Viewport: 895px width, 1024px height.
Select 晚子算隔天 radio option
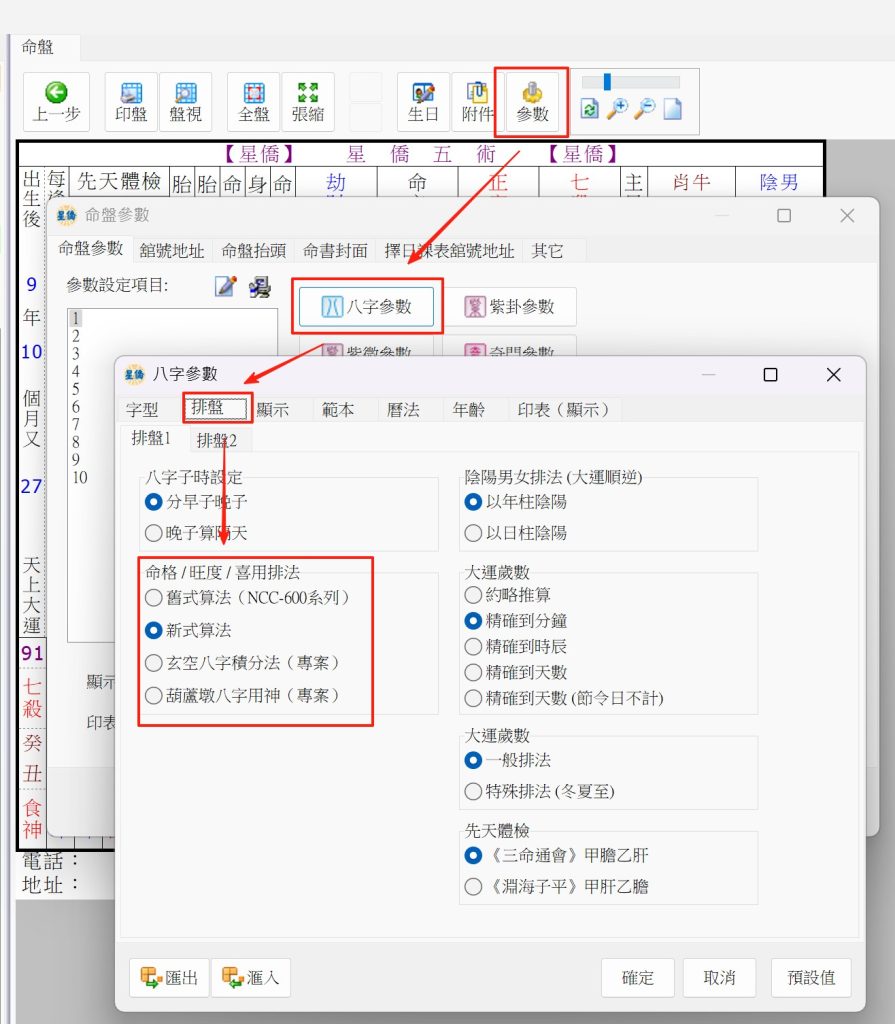(x=154, y=533)
